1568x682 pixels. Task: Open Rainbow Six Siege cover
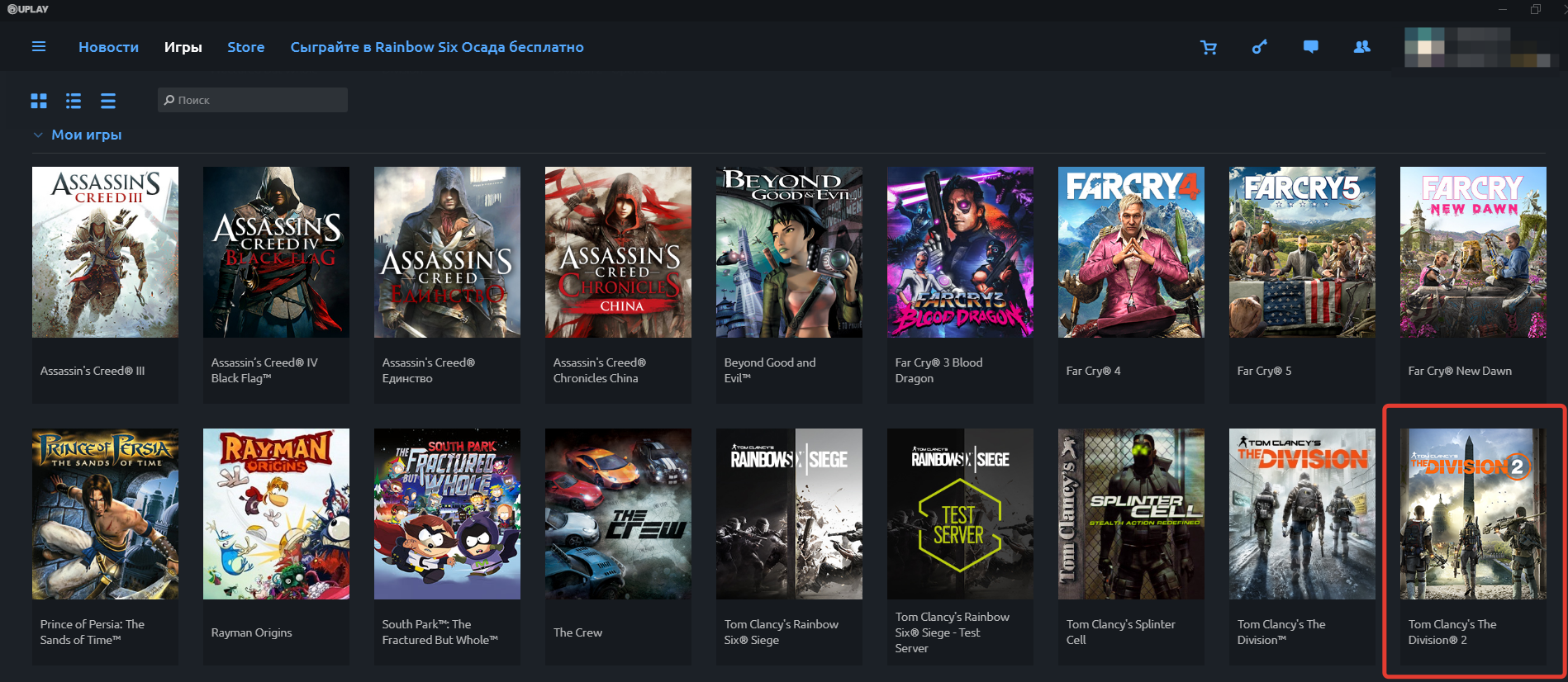789,514
